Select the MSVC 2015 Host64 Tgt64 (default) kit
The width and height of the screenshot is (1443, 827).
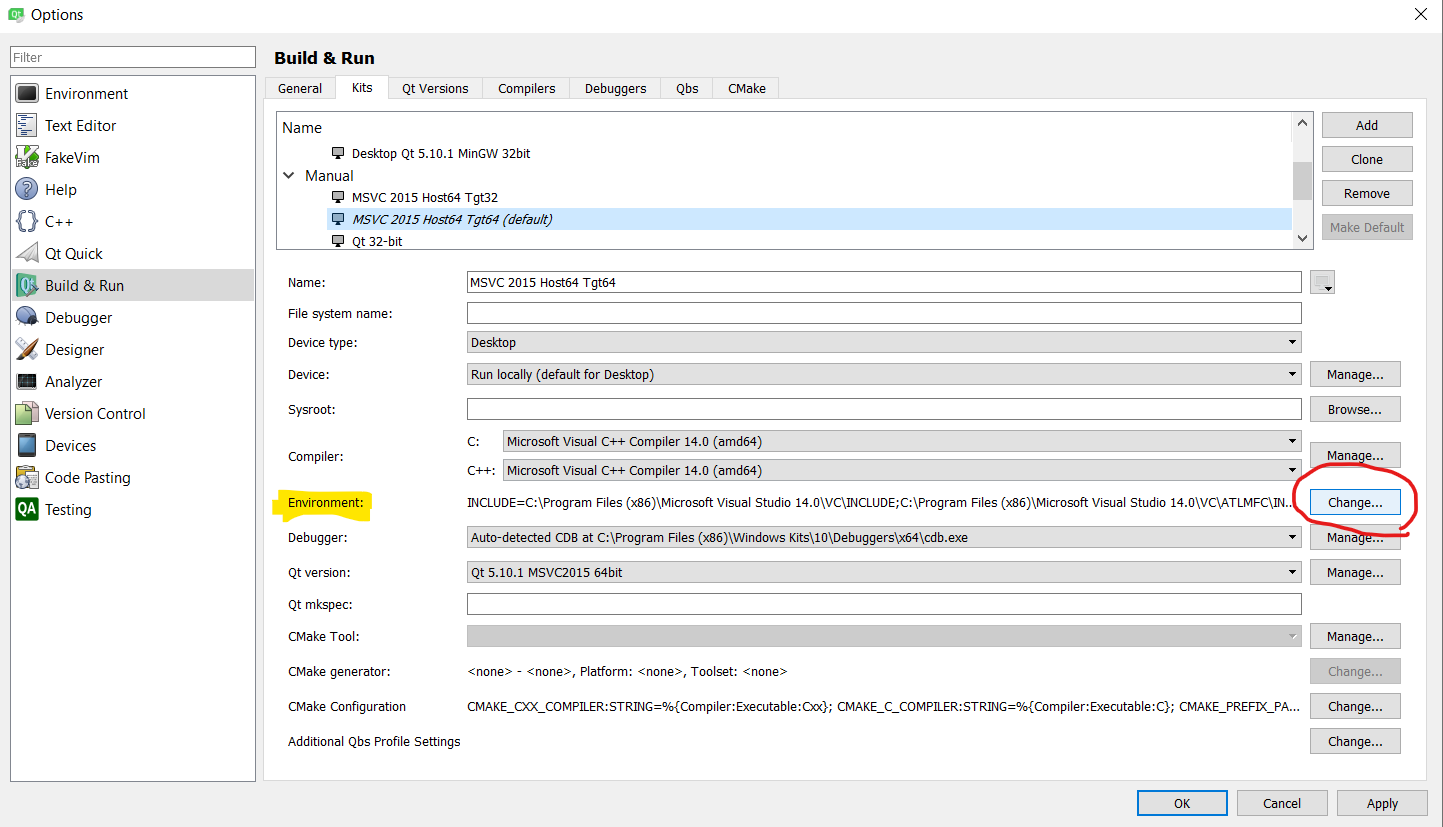[809, 219]
